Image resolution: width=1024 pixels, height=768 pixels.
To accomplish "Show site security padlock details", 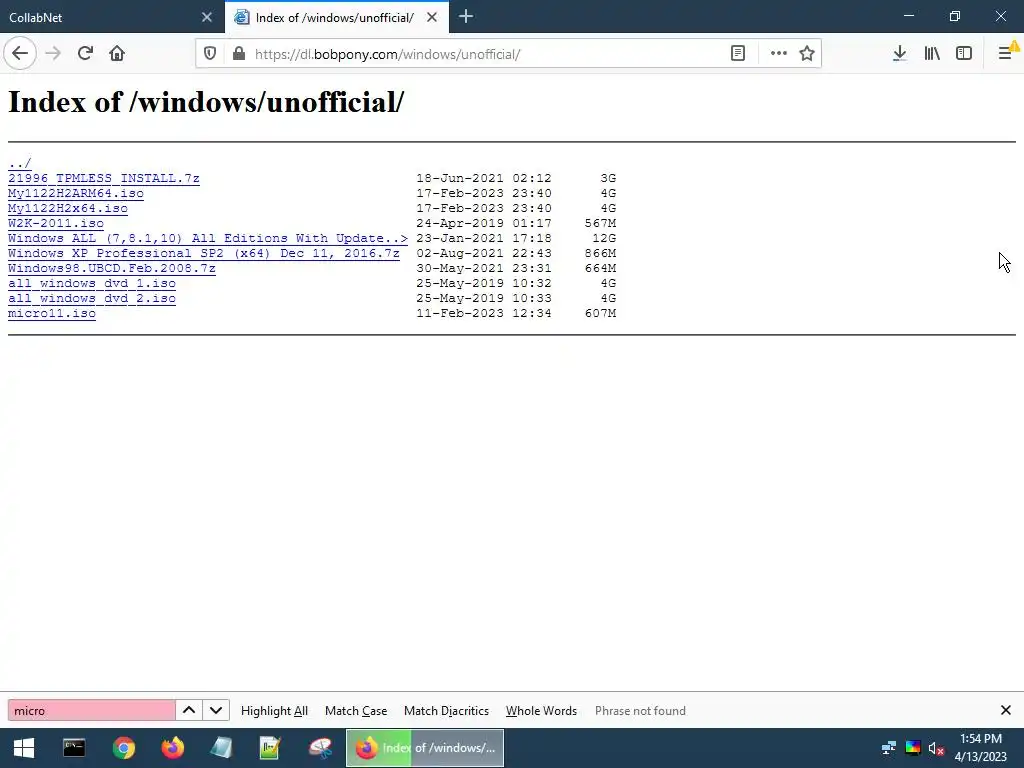I will (239, 54).
